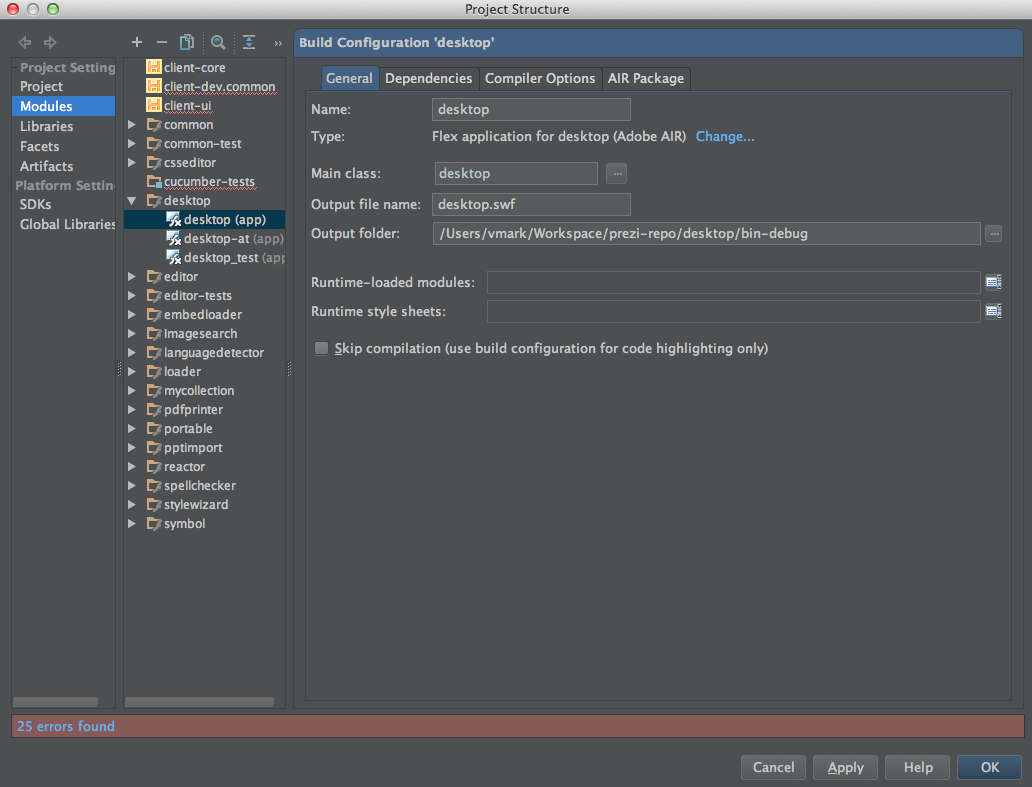
Task: Click the expand all tree icon
Action: pyautogui.click(x=249, y=42)
